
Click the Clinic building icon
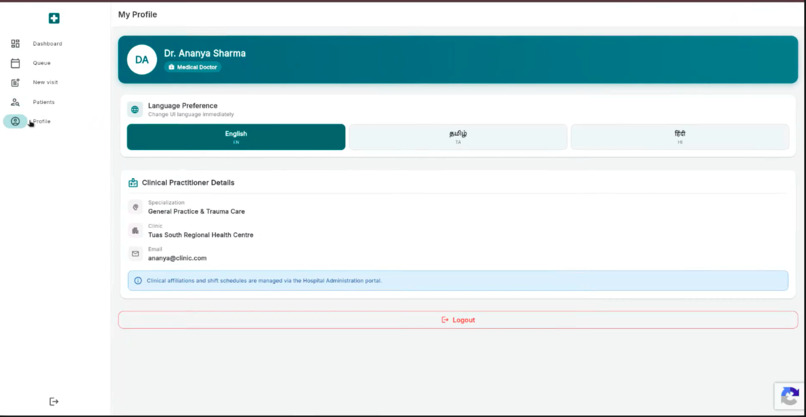tap(135, 230)
